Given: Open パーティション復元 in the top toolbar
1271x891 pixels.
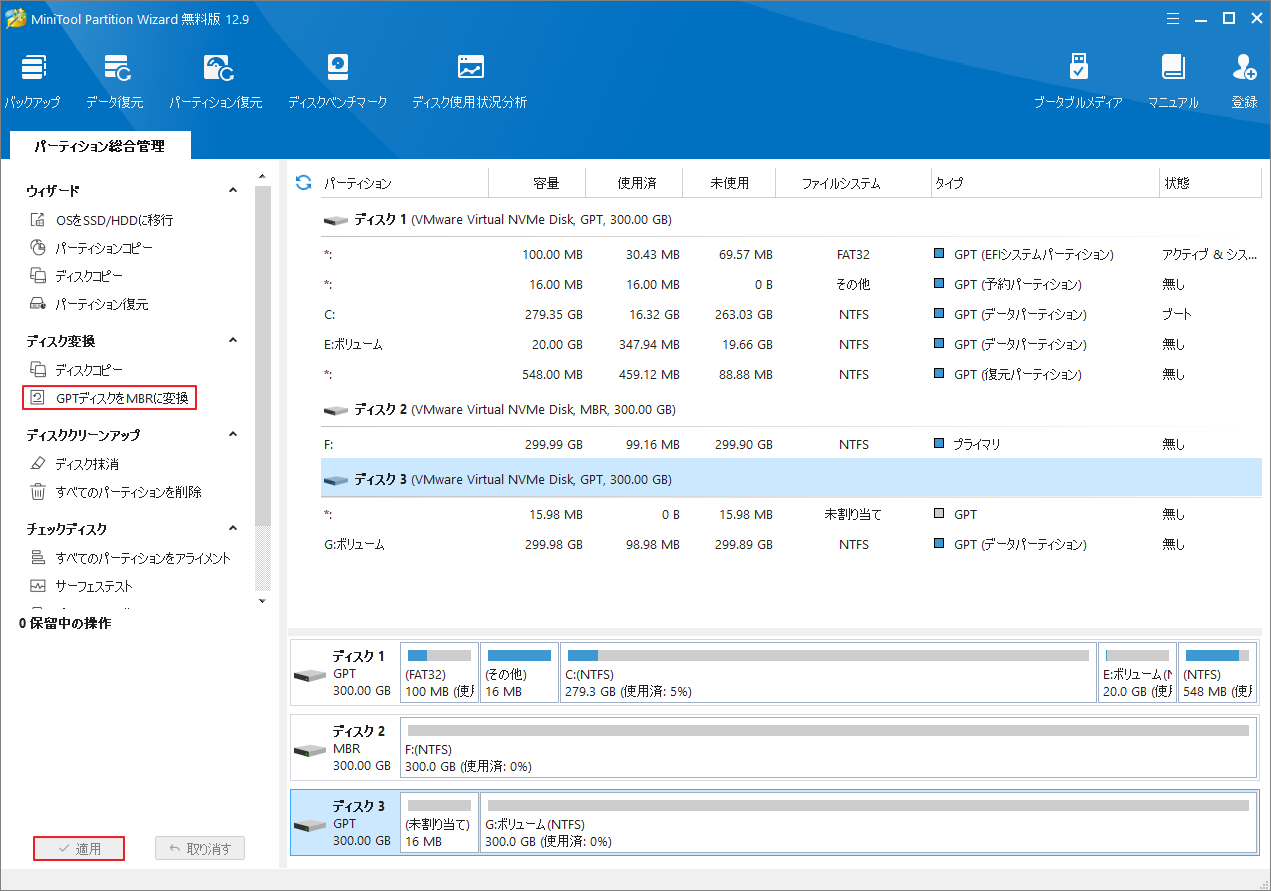Looking at the screenshot, I should (x=216, y=81).
